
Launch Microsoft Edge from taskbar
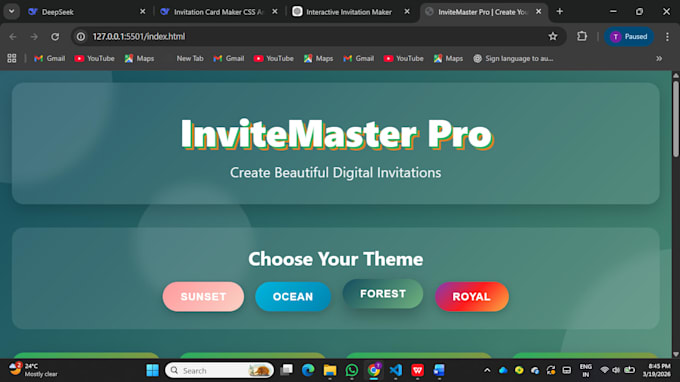tap(308, 370)
